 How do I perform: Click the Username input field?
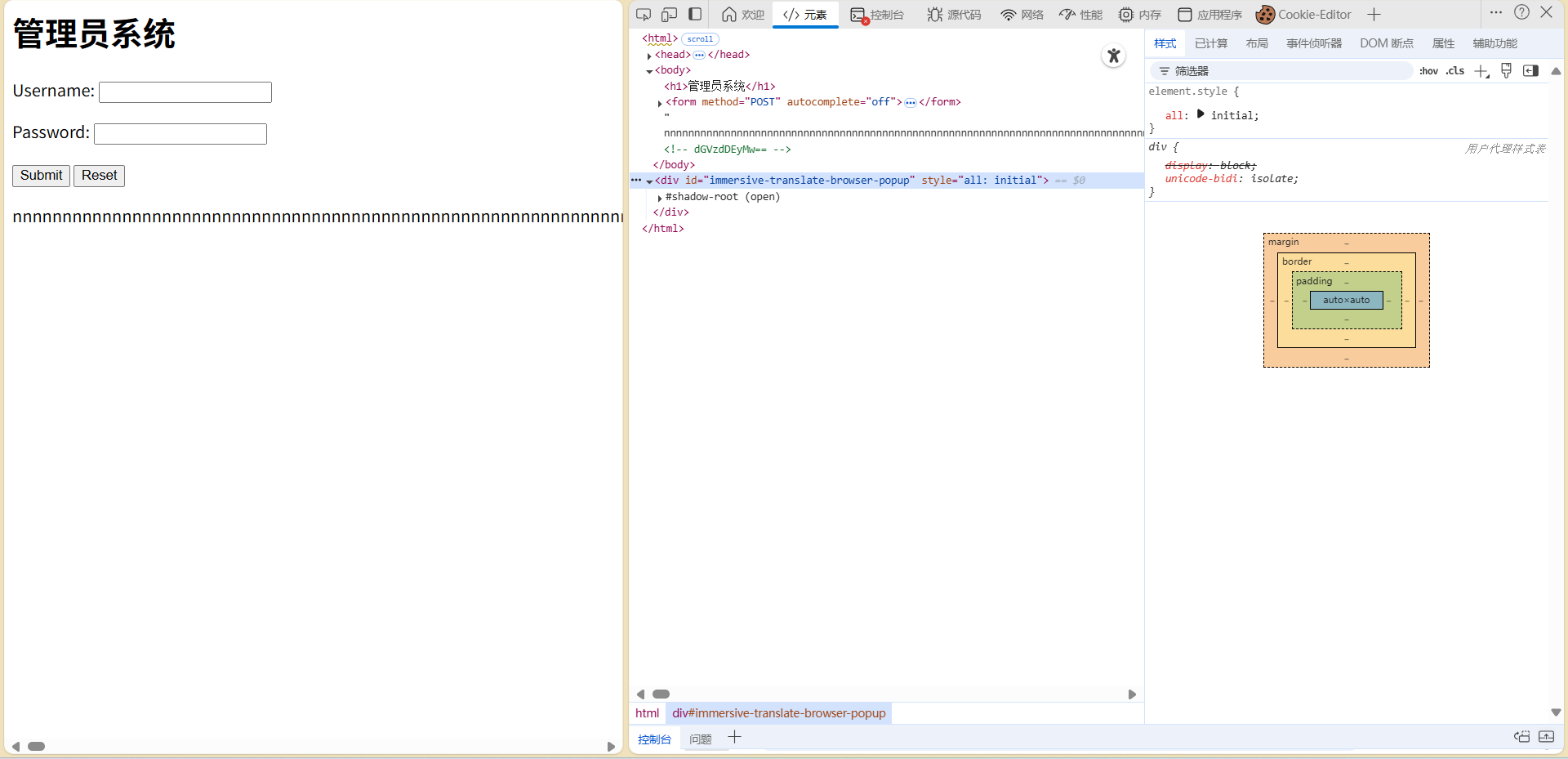[x=185, y=92]
